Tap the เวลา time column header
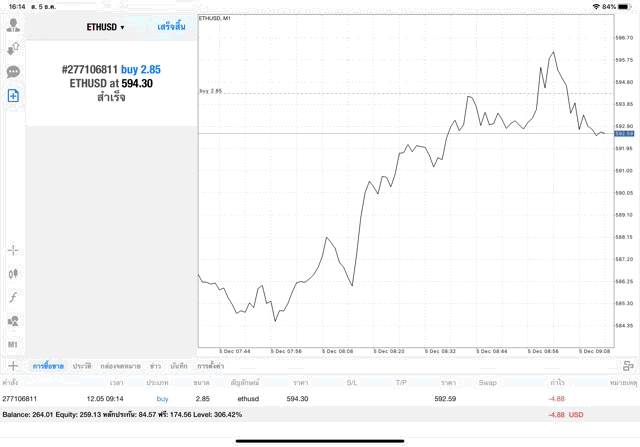 click(x=117, y=383)
